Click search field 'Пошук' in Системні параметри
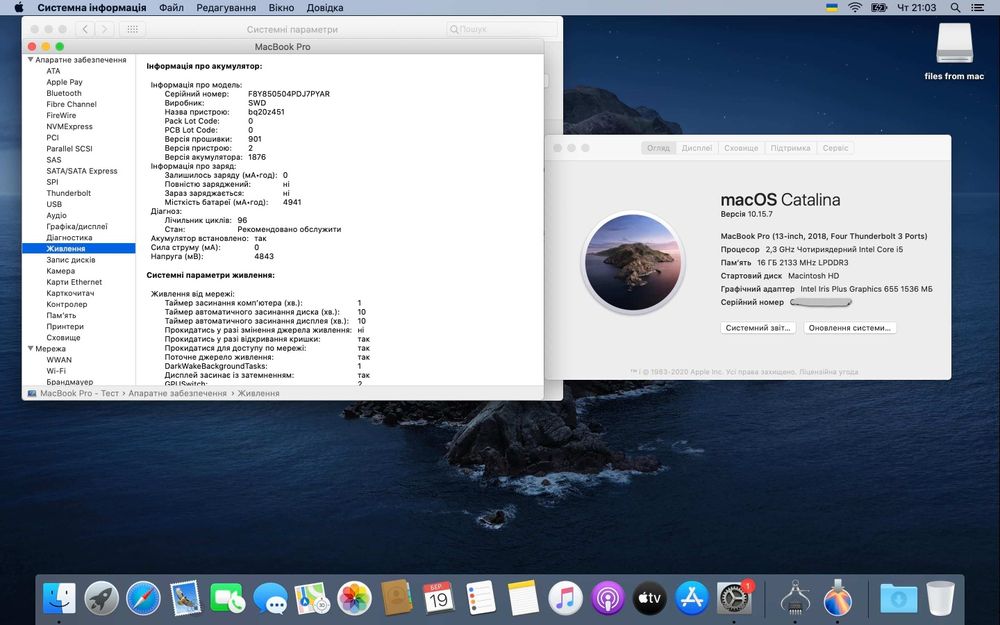1000x625 pixels. pyautogui.click(x=502, y=29)
